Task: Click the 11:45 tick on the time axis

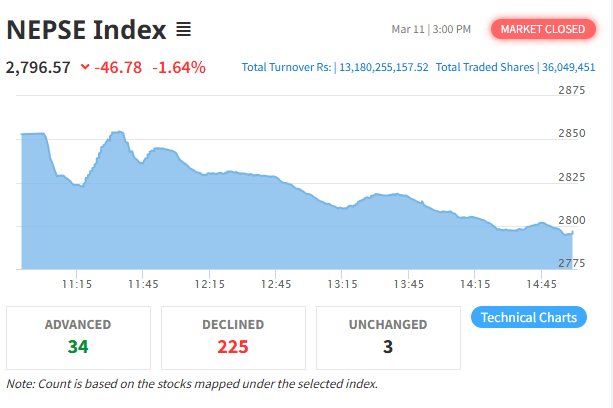Action: click(142, 284)
